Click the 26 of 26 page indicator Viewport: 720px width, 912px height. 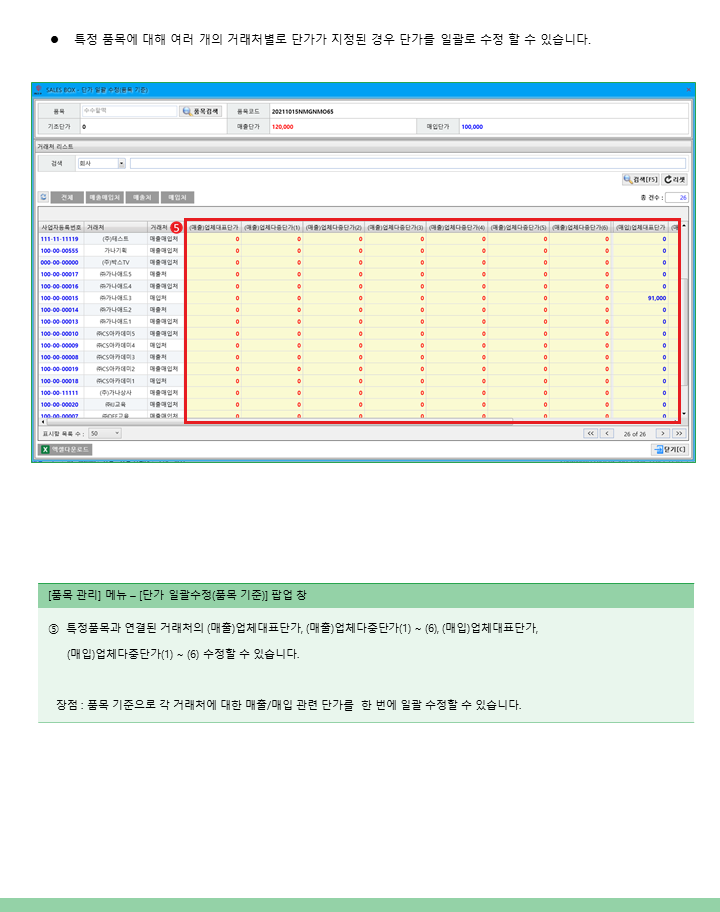(x=635, y=434)
